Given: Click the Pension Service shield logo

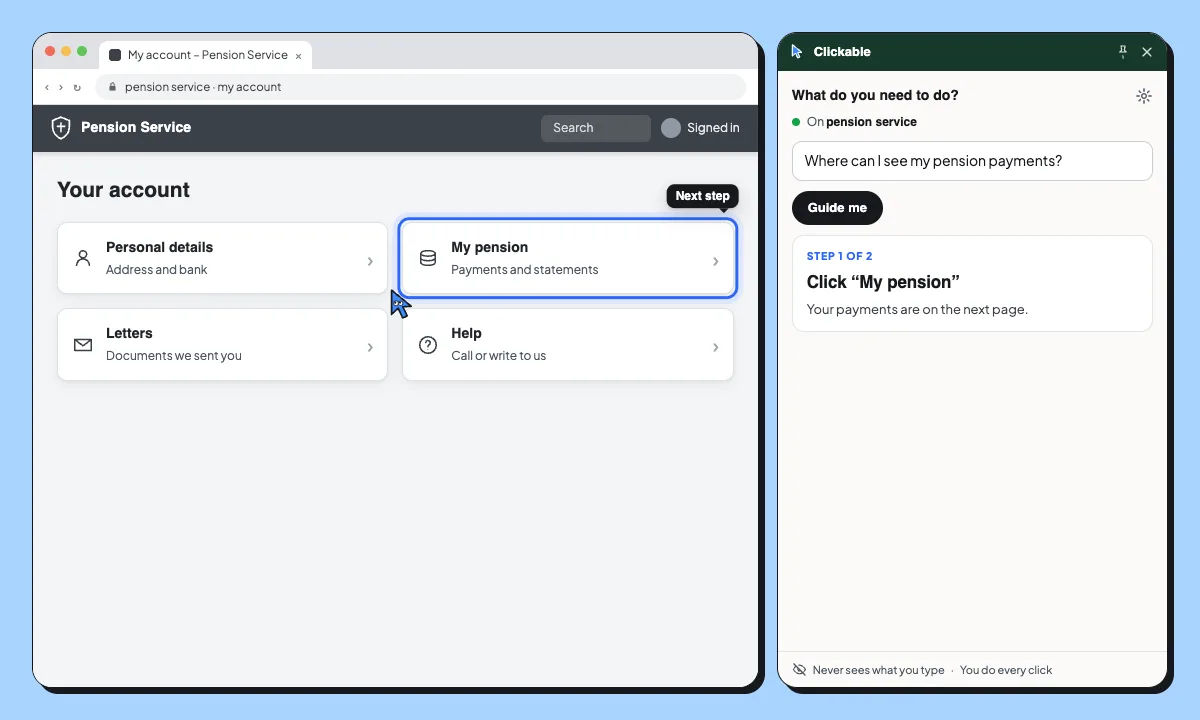Looking at the screenshot, I should 61,127.
